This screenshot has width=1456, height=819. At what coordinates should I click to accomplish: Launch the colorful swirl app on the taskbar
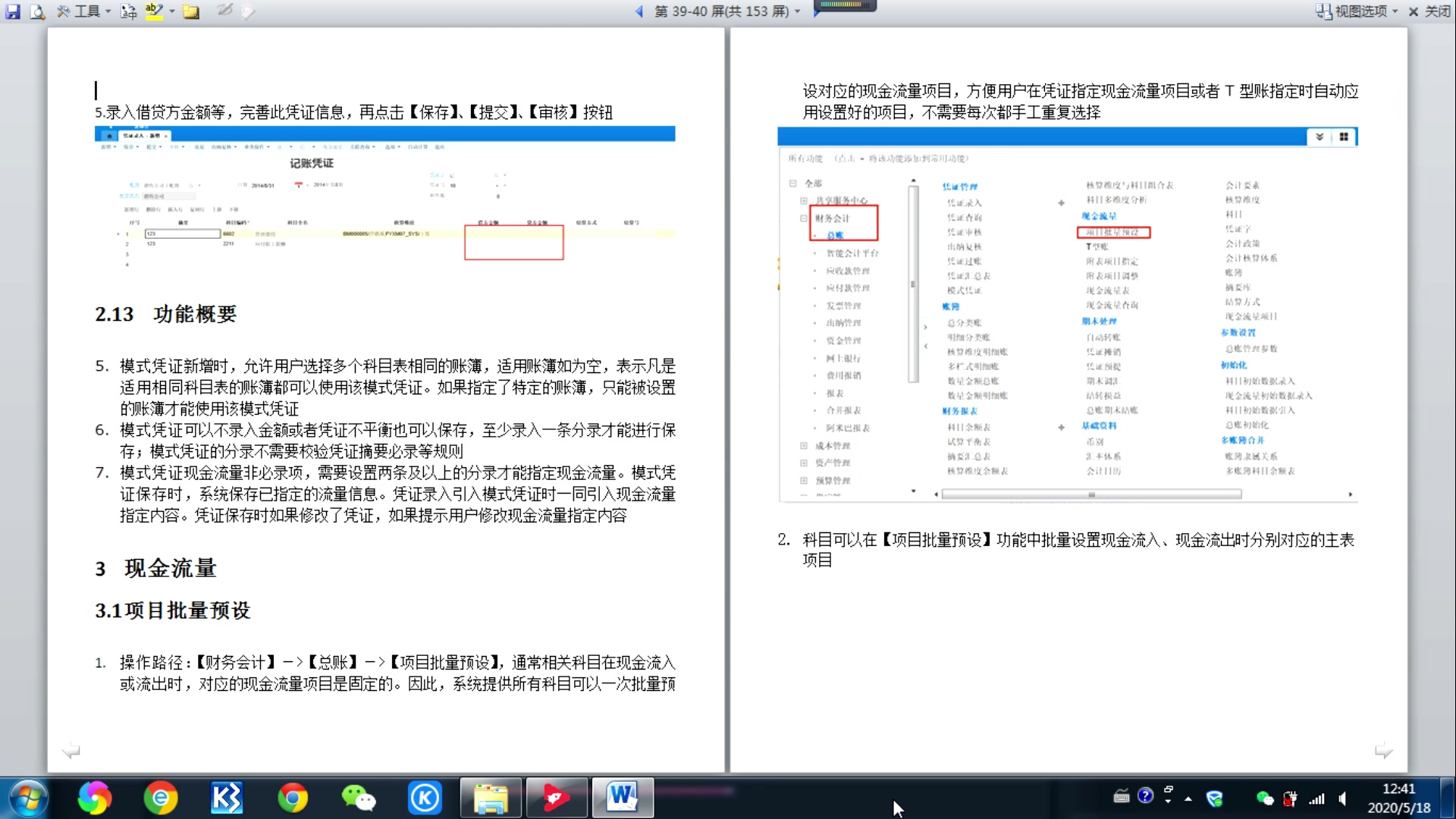point(94,798)
